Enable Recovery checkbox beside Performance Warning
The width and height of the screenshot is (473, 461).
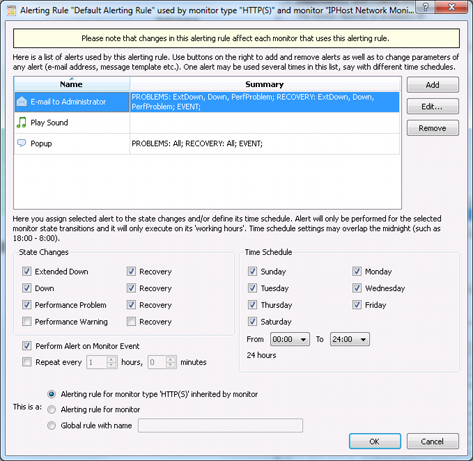pos(131,321)
